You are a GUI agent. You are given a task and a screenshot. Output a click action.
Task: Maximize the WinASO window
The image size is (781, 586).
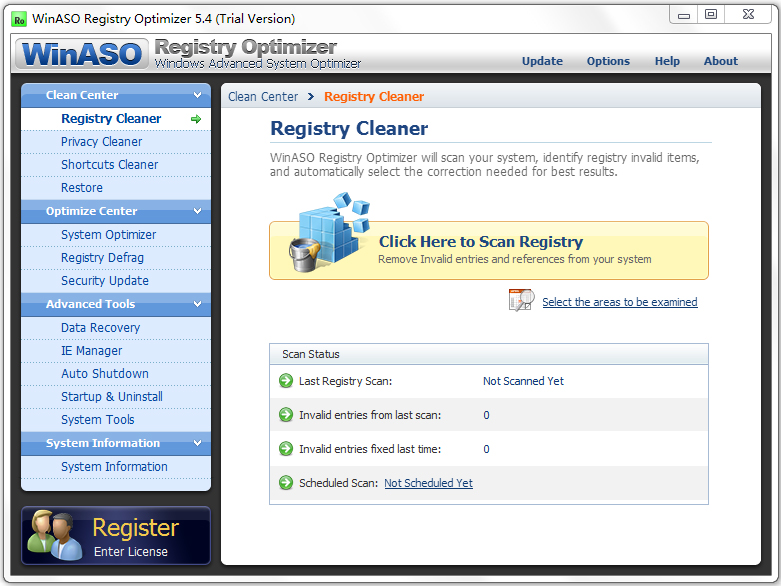711,15
